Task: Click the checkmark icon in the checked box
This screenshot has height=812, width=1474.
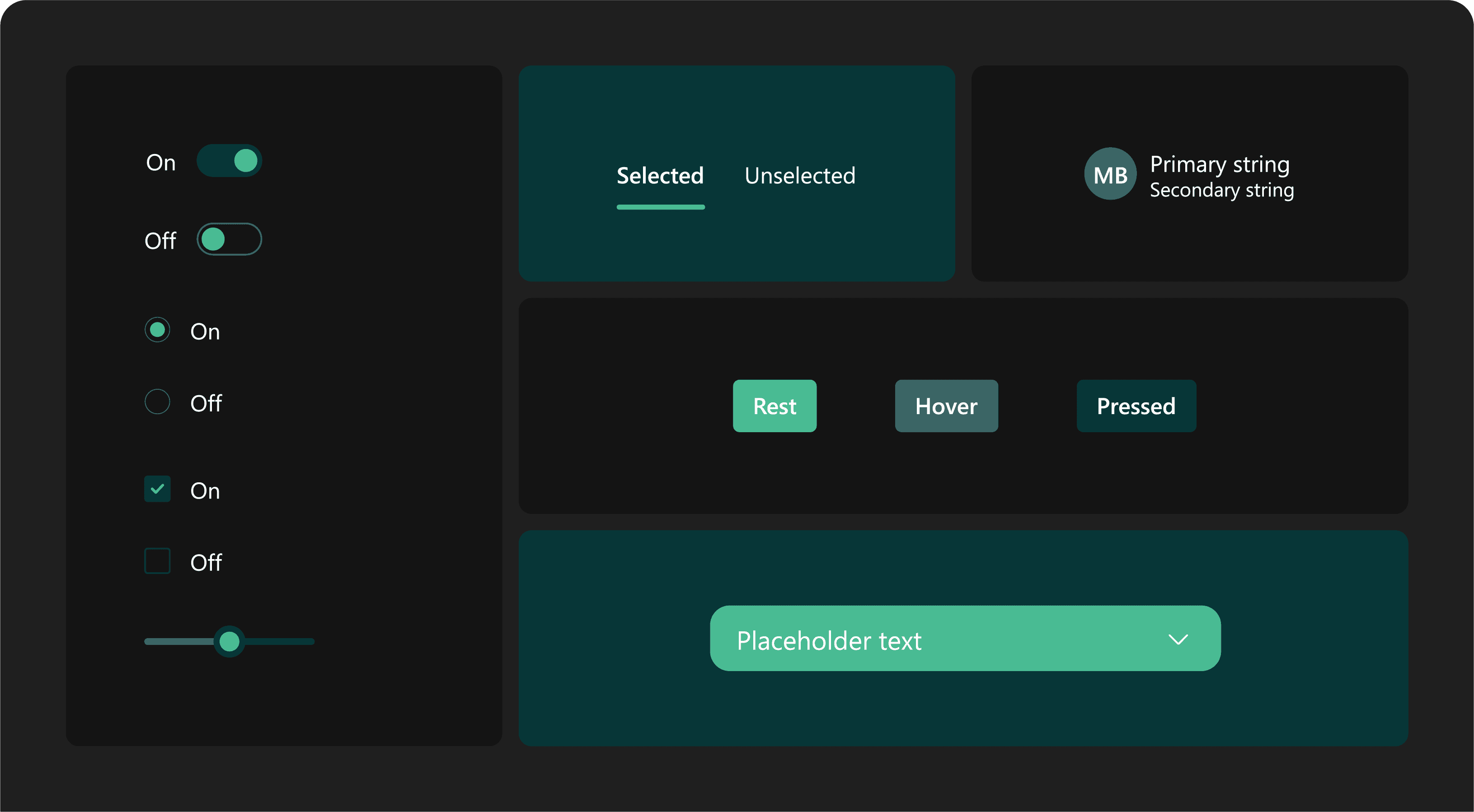Action: [157, 489]
